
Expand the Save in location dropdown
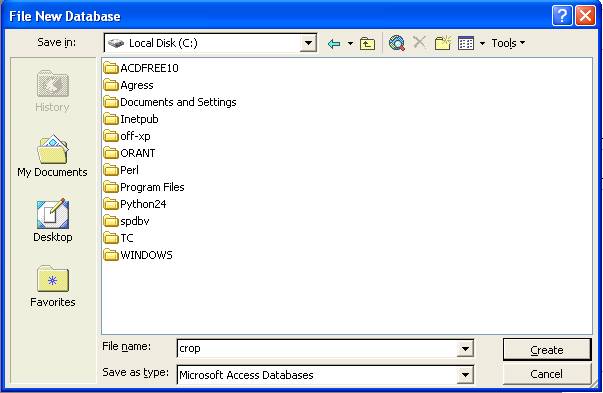pos(308,43)
